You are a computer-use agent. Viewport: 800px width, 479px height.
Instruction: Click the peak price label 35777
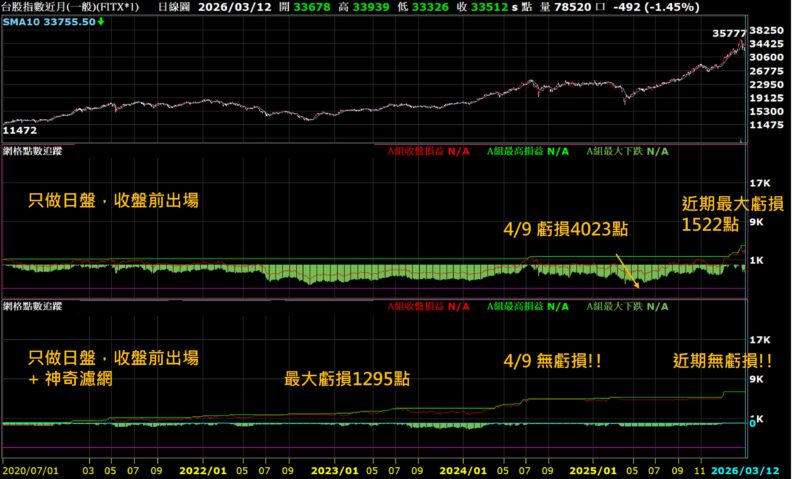coord(729,33)
